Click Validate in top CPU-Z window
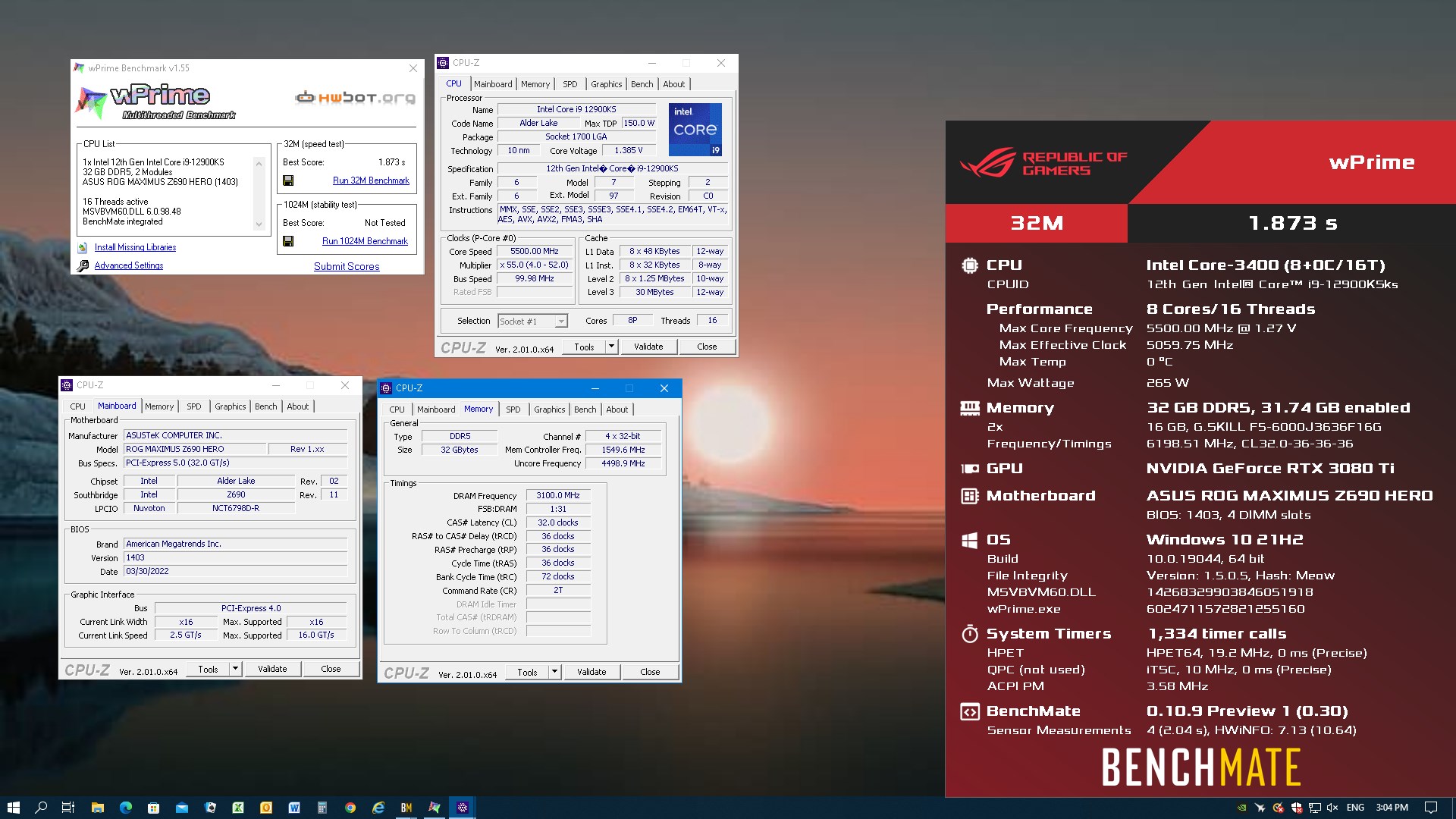The image size is (1456, 819). point(648,347)
